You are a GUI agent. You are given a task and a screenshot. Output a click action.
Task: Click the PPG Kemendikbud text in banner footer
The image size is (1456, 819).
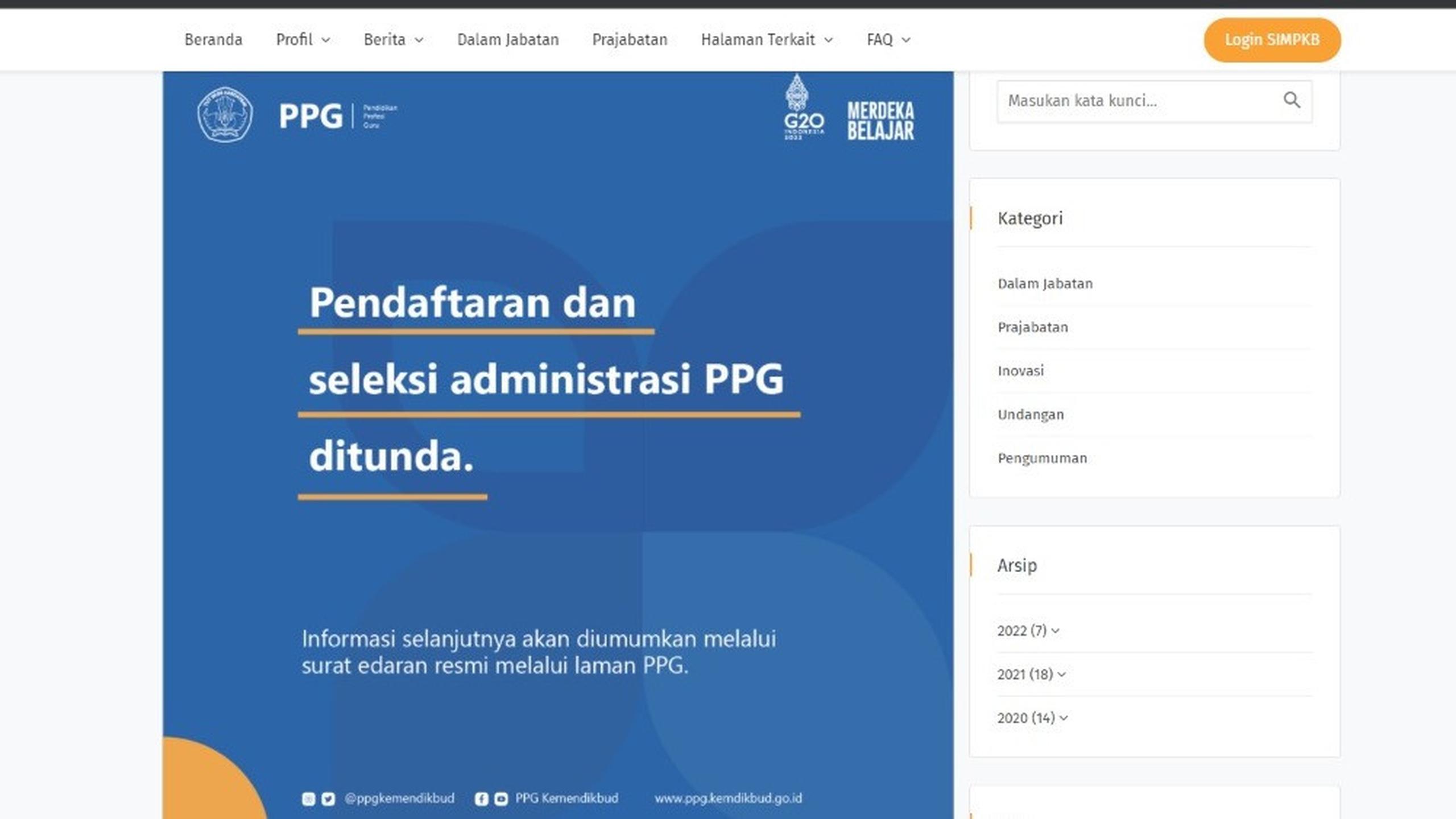(x=566, y=799)
